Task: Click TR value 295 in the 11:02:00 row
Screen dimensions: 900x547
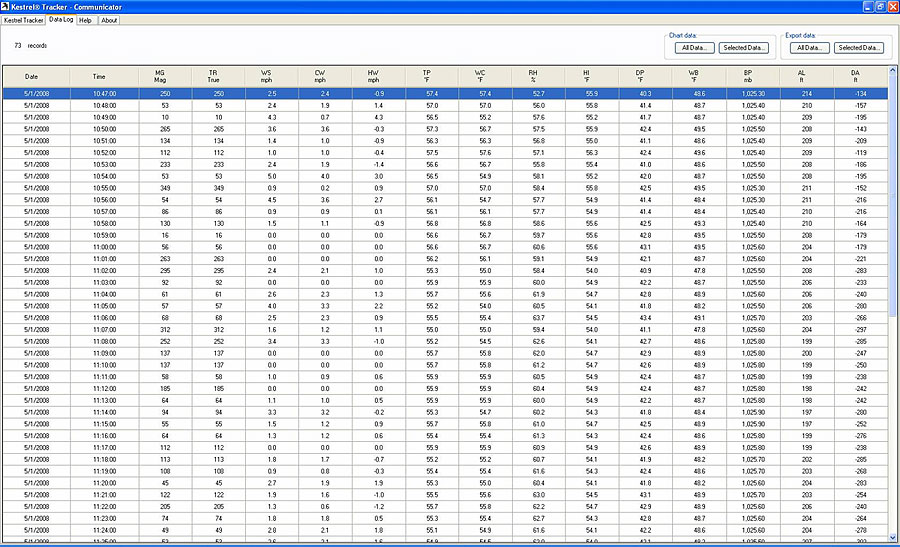Action: 219,271
